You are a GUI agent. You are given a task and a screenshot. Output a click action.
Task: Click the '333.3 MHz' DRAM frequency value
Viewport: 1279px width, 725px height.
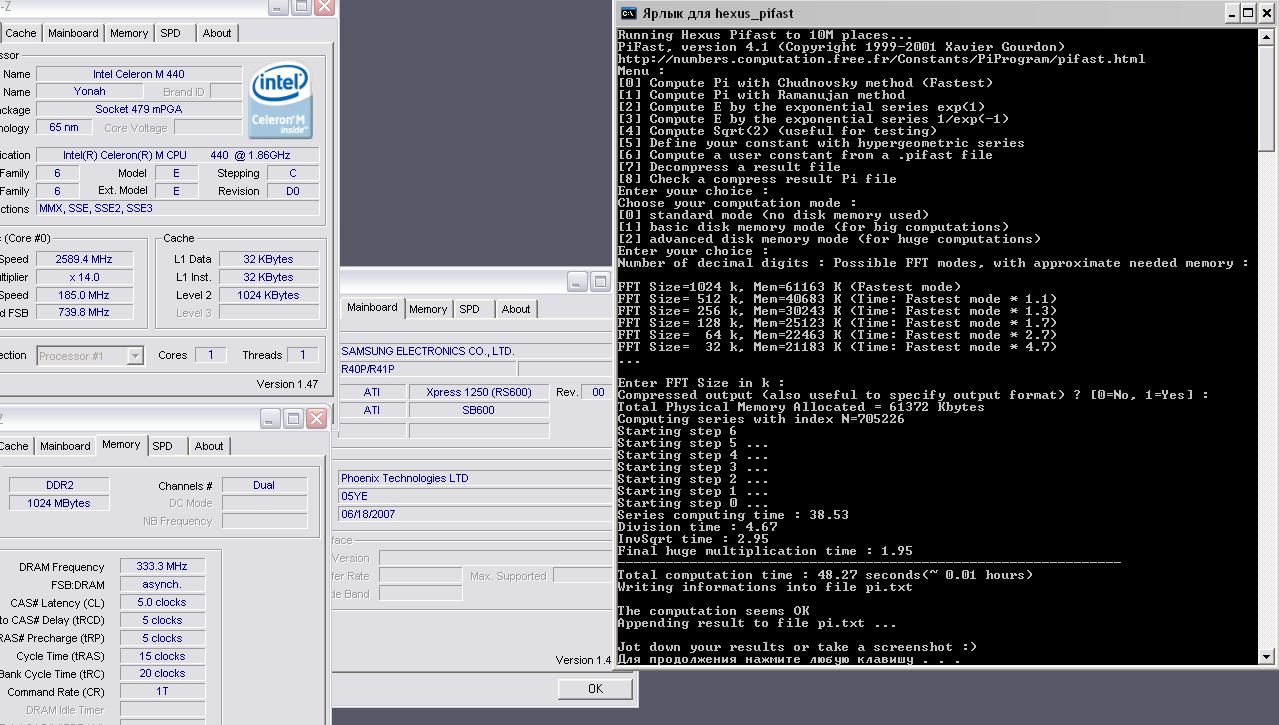point(162,566)
